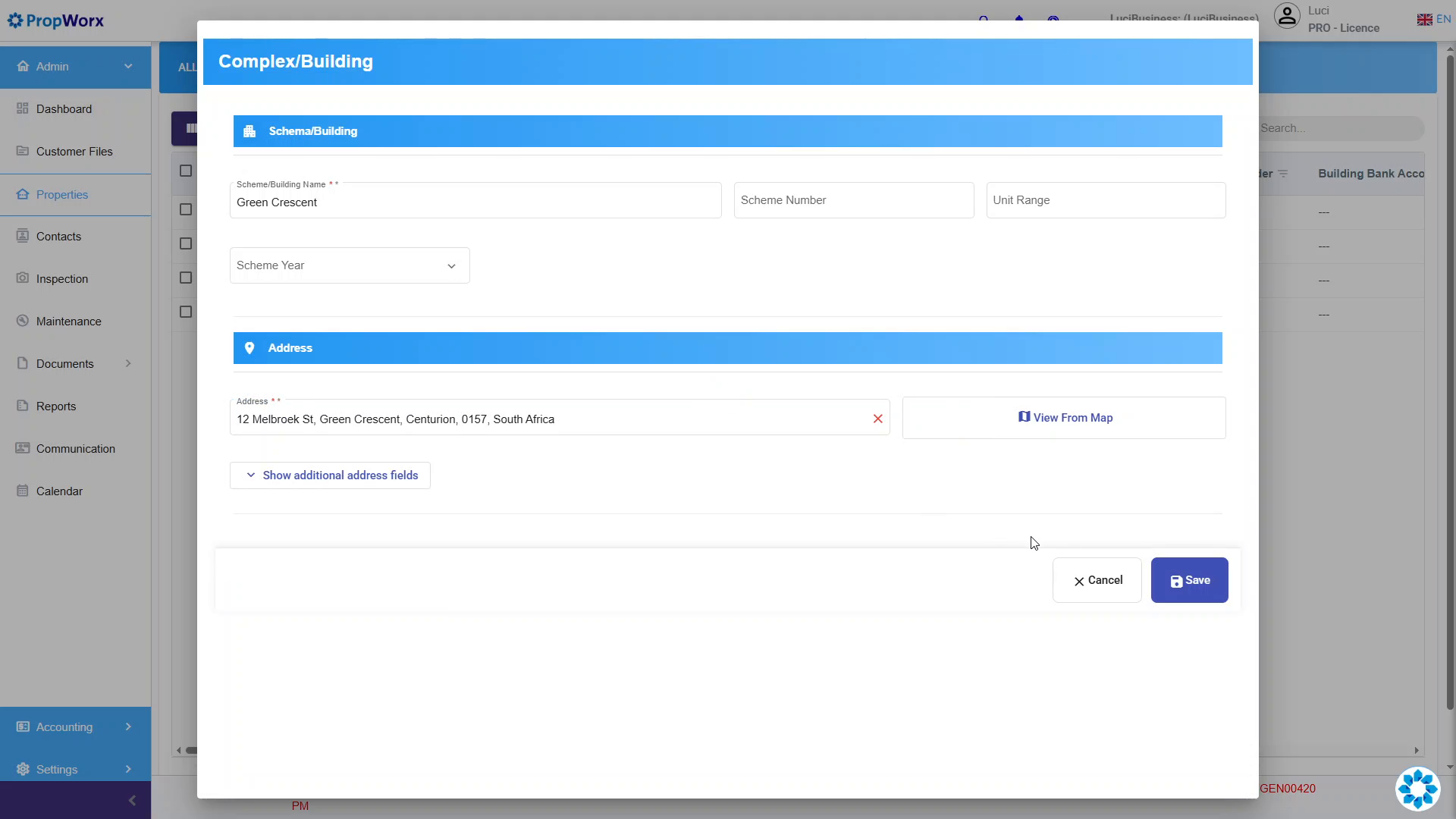Click horizontal scrollbar left arrow
This screenshot has height=819, width=1456.
(x=179, y=751)
